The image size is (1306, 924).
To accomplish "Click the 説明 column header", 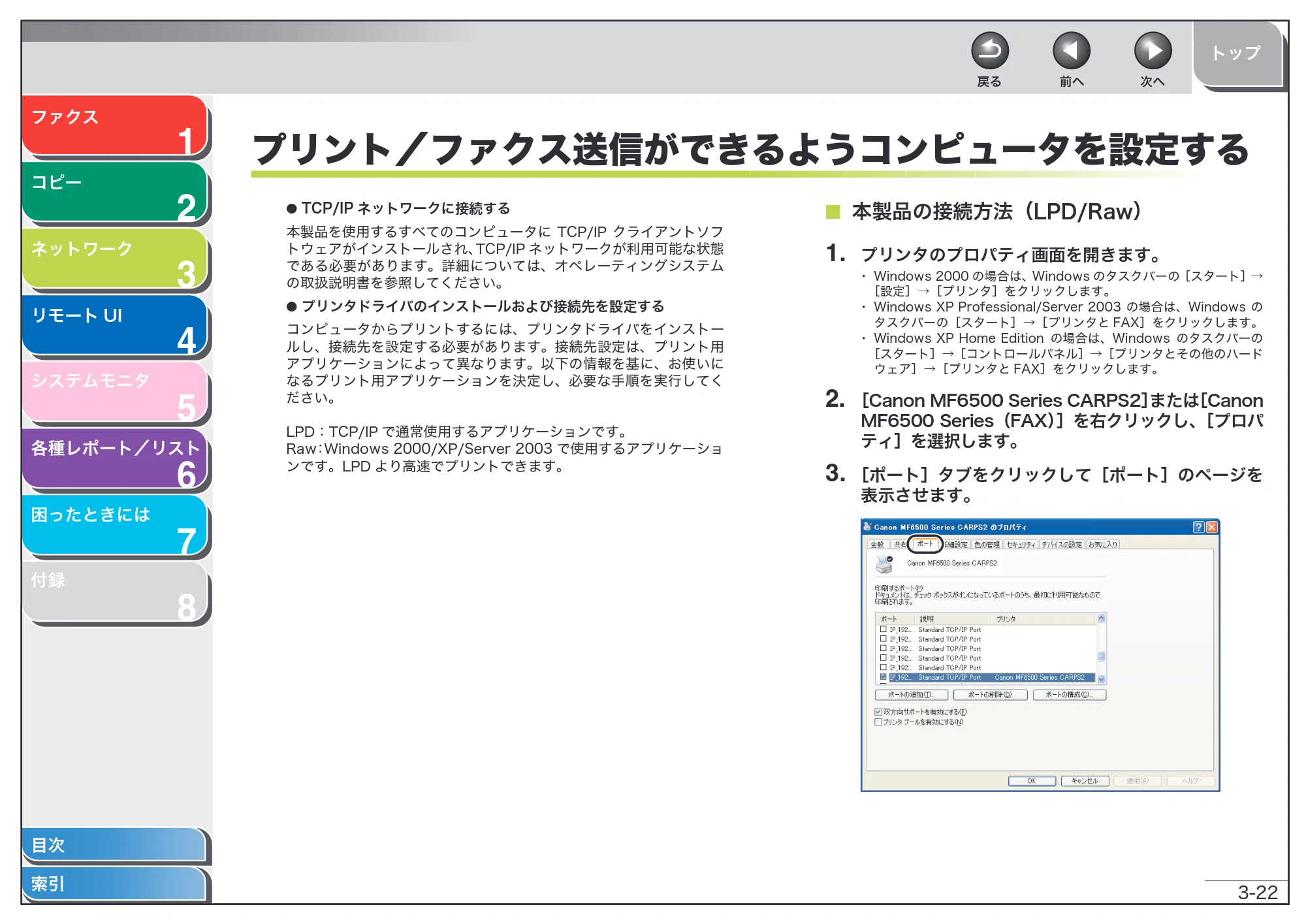I will 953,618.
